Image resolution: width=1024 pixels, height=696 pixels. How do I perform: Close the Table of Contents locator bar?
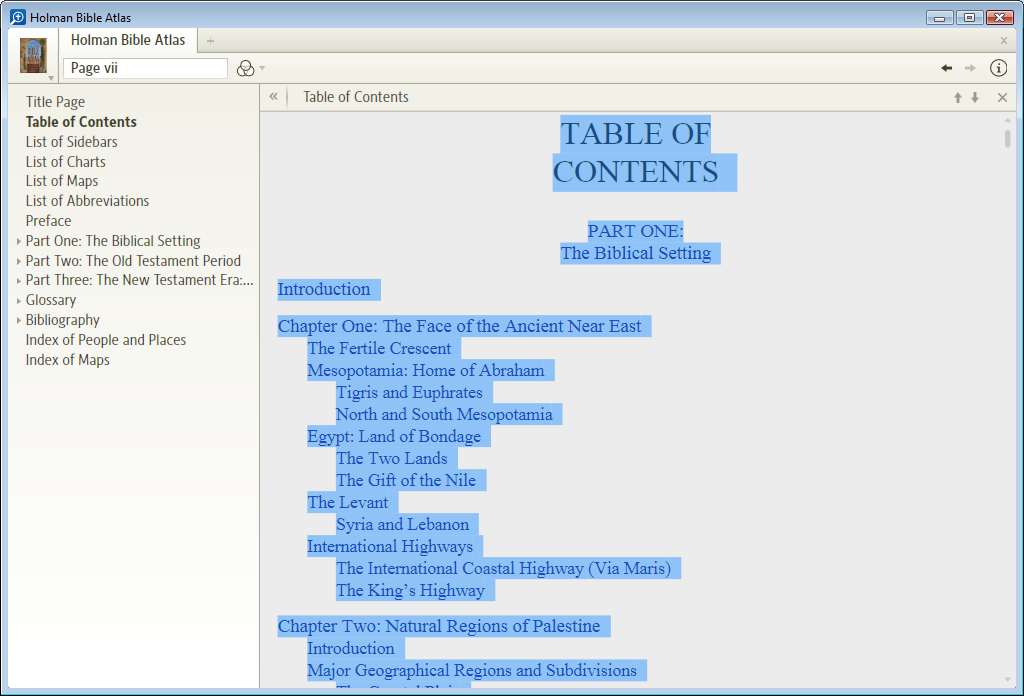(1002, 97)
